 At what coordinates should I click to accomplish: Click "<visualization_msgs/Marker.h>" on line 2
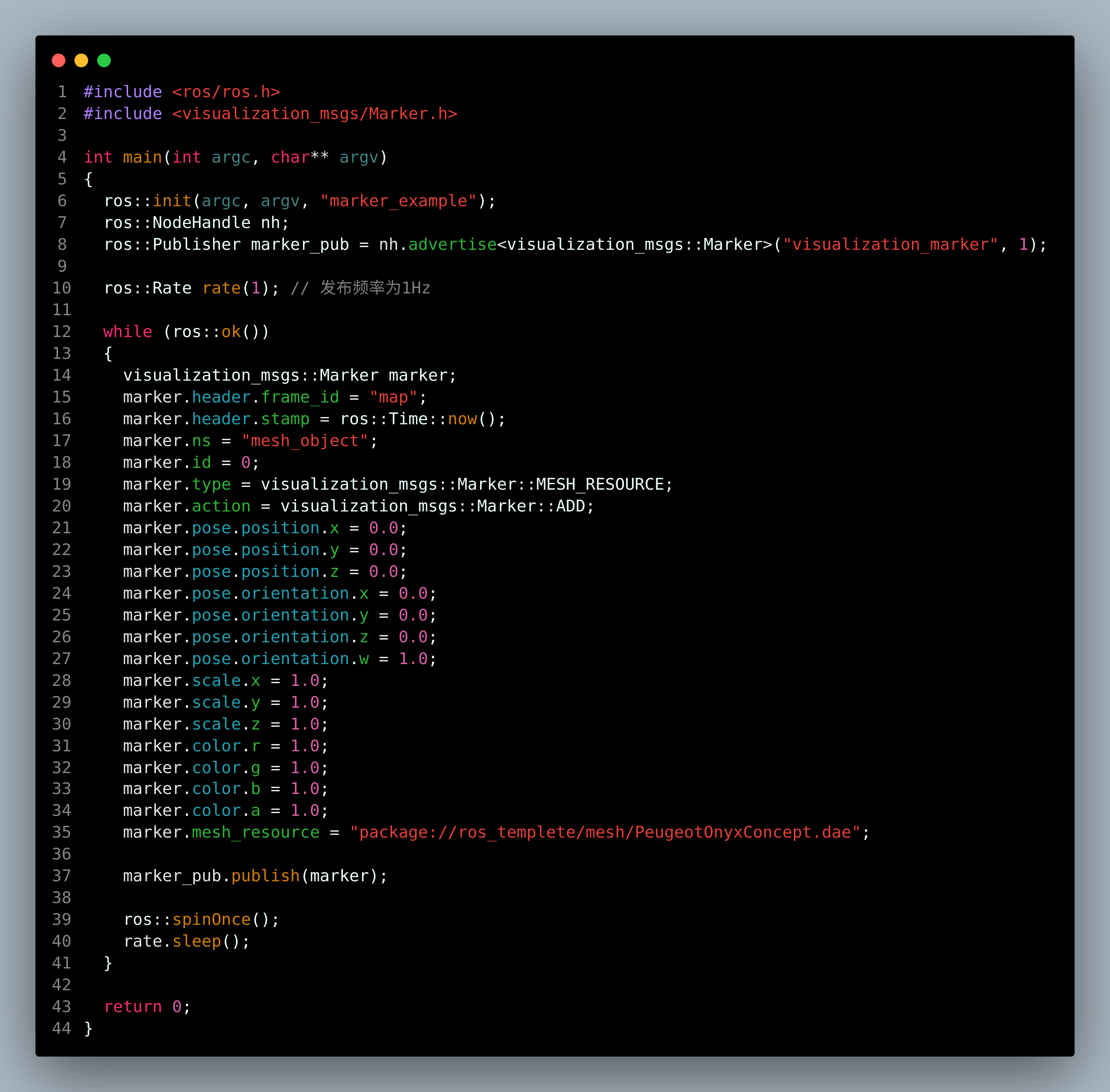pos(315,114)
